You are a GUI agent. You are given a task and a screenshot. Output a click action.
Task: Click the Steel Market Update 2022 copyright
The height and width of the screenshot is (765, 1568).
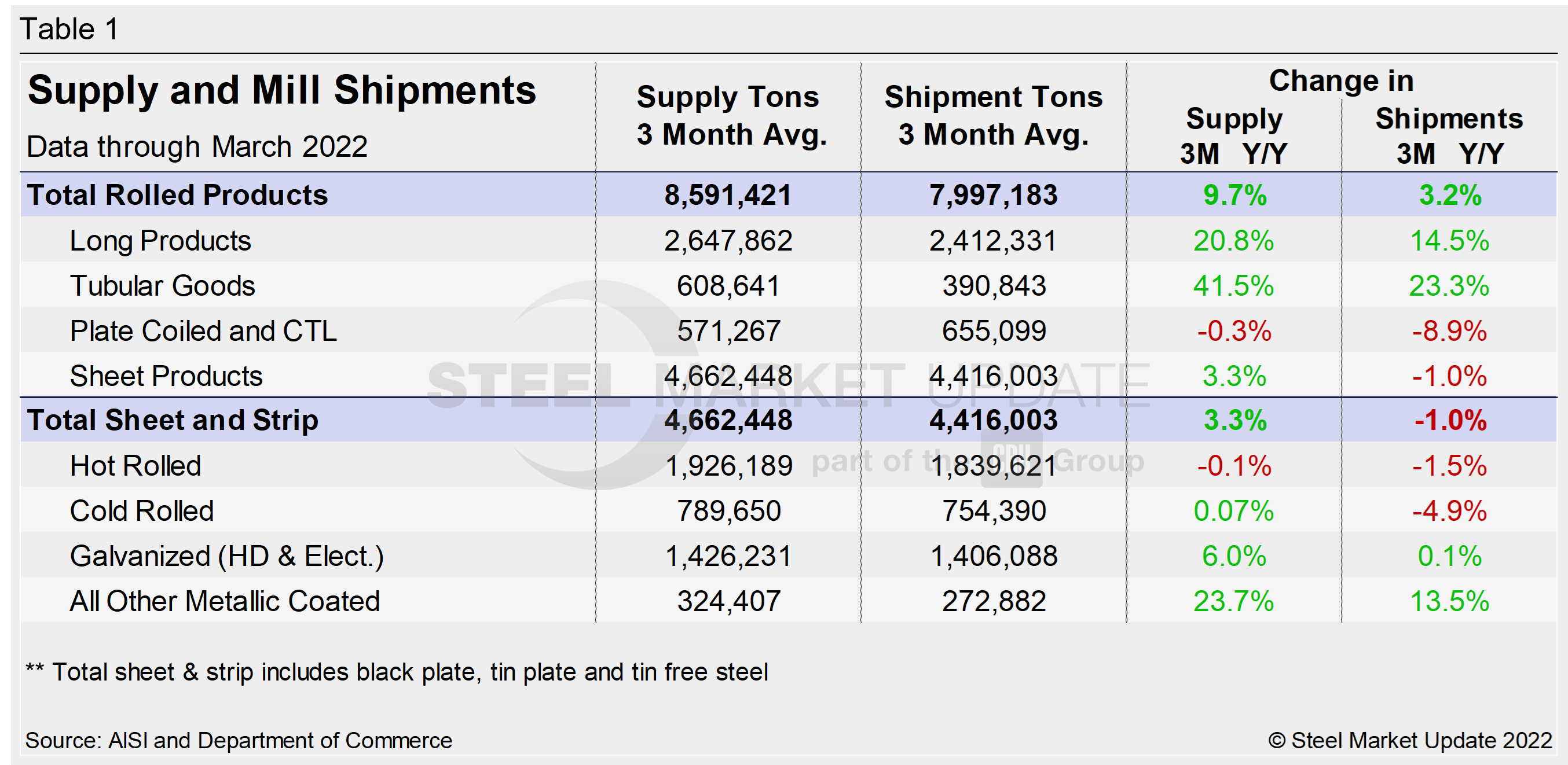1410,740
